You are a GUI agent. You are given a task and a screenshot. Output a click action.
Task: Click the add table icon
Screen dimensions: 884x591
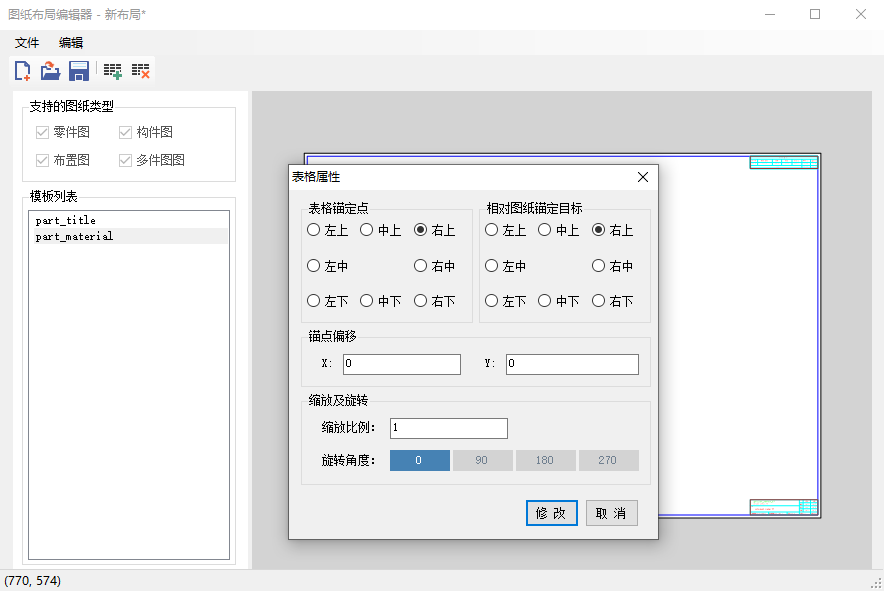[x=113, y=71]
